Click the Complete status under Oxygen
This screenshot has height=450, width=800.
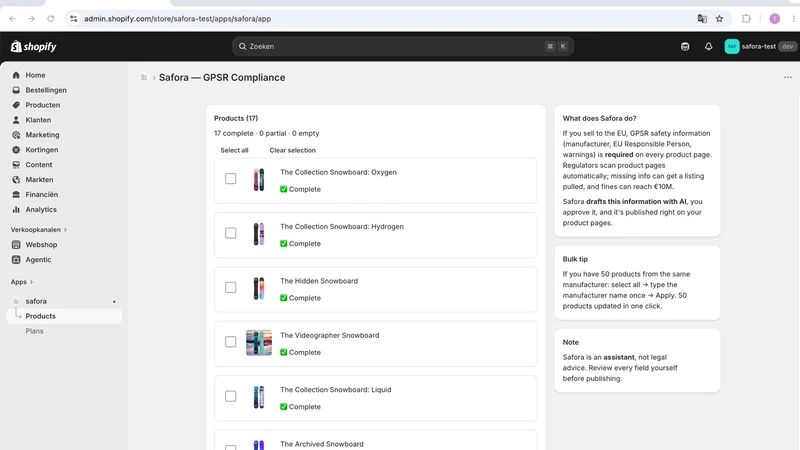tap(300, 189)
